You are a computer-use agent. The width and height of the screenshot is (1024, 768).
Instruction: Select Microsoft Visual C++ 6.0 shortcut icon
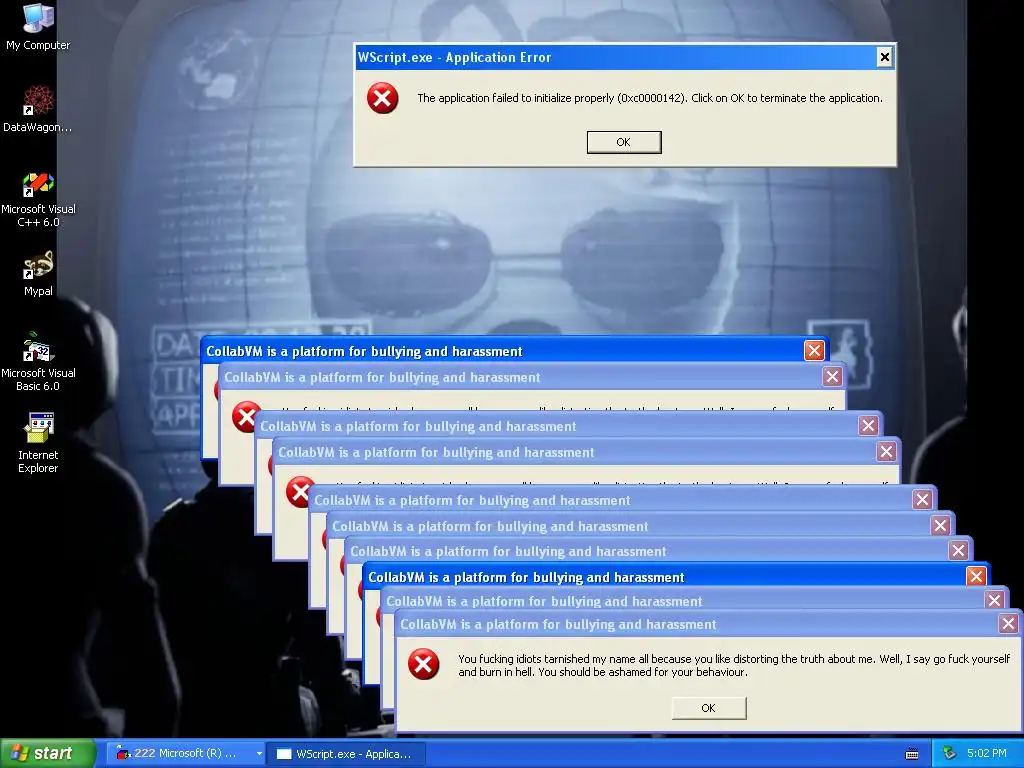38,198
